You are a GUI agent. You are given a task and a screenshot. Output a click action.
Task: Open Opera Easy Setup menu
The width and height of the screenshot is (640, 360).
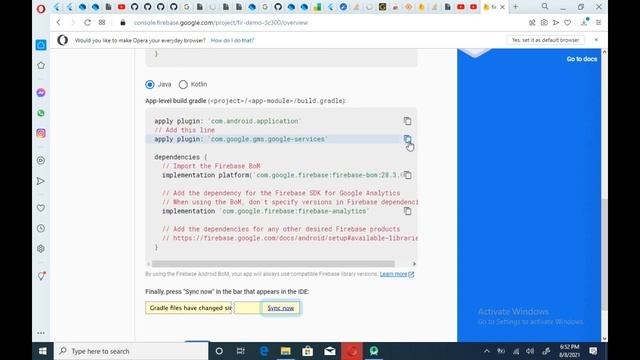click(598, 23)
